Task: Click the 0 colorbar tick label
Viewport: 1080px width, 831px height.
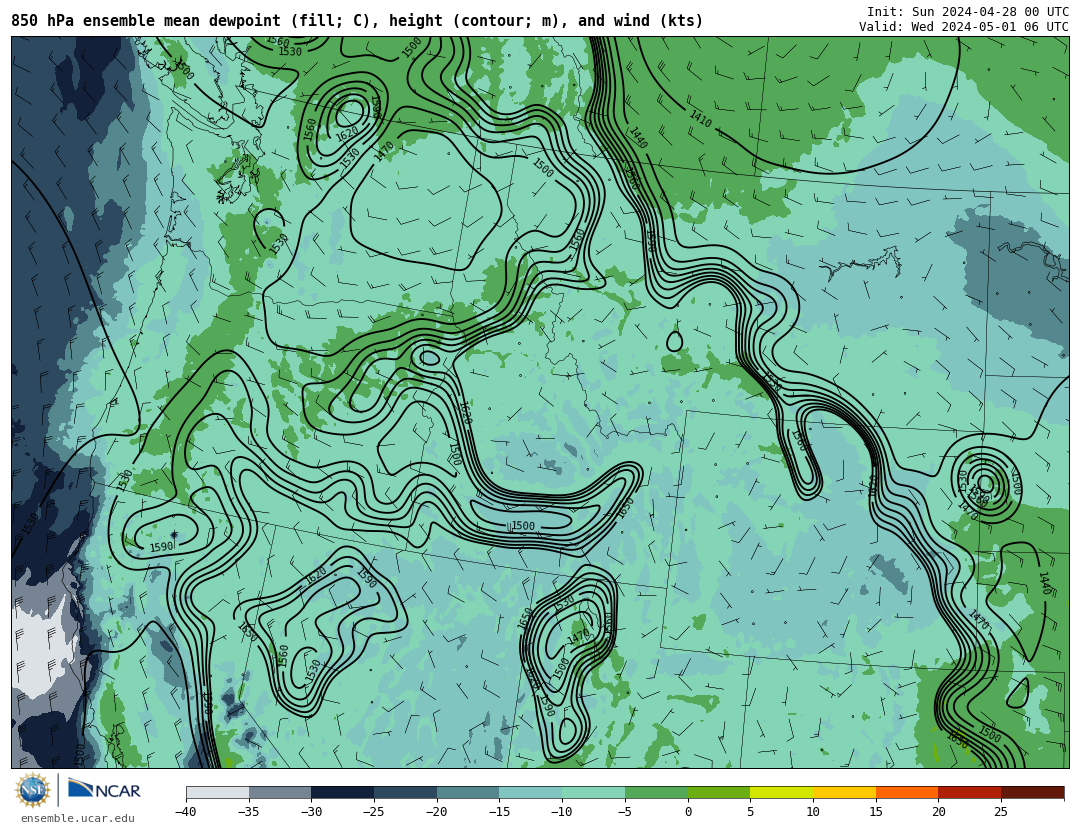Action: (688, 812)
